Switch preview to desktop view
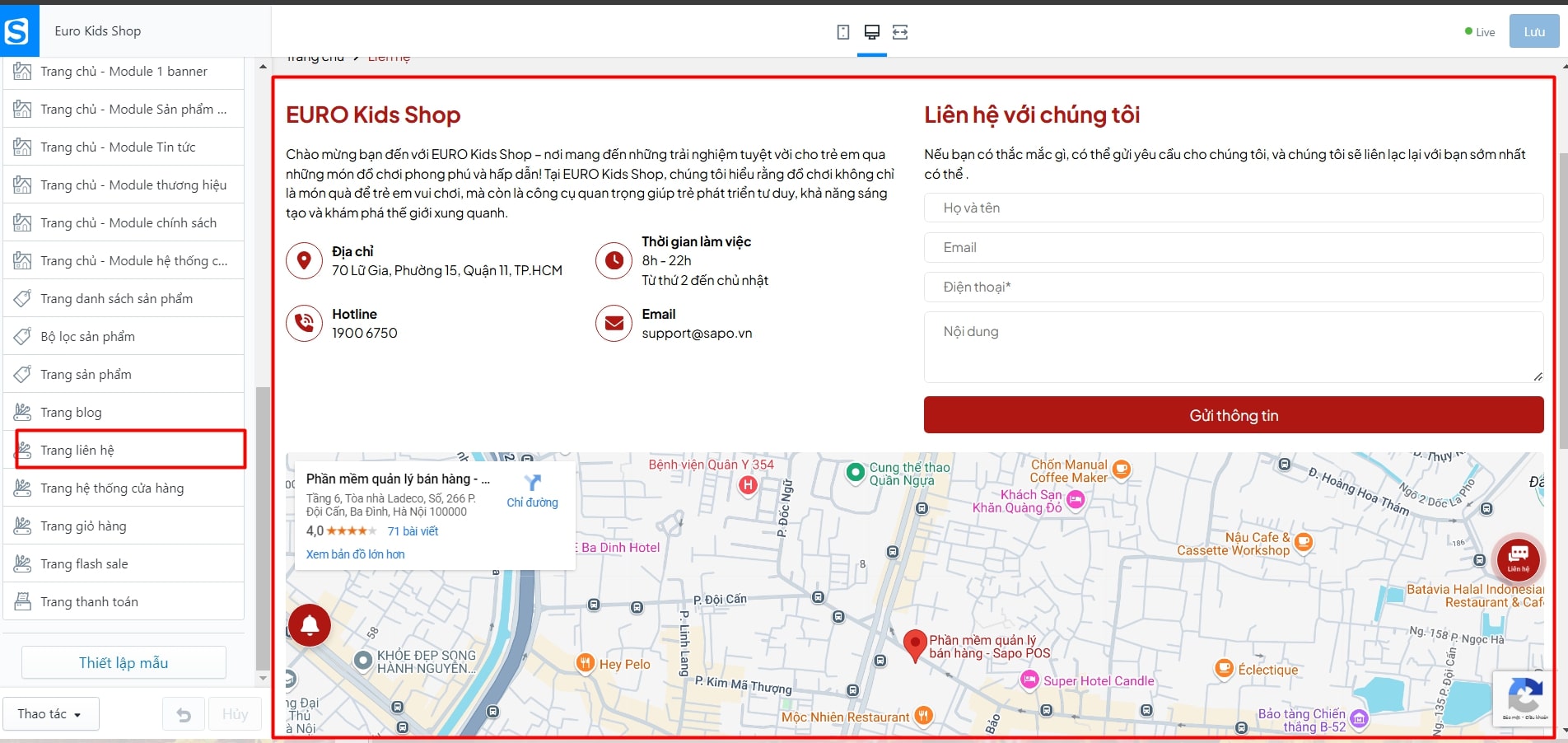The width and height of the screenshot is (1568, 743). pyautogui.click(x=871, y=32)
